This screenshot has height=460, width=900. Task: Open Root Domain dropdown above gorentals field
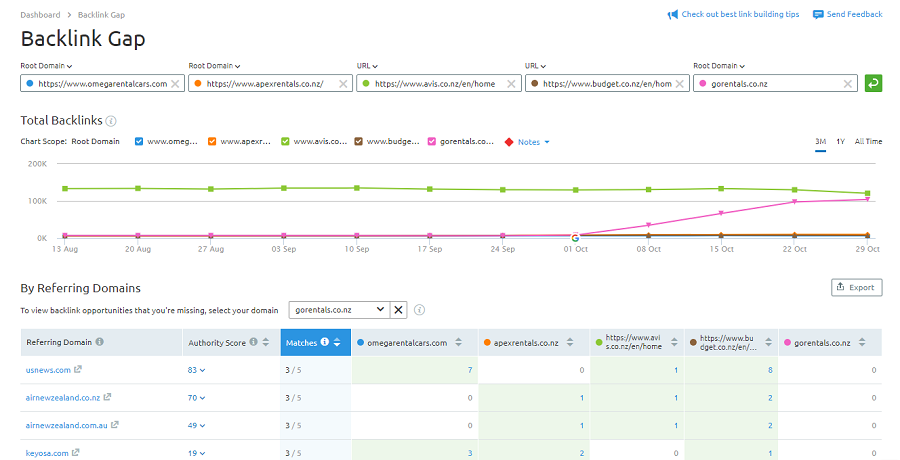tap(719, 66)
